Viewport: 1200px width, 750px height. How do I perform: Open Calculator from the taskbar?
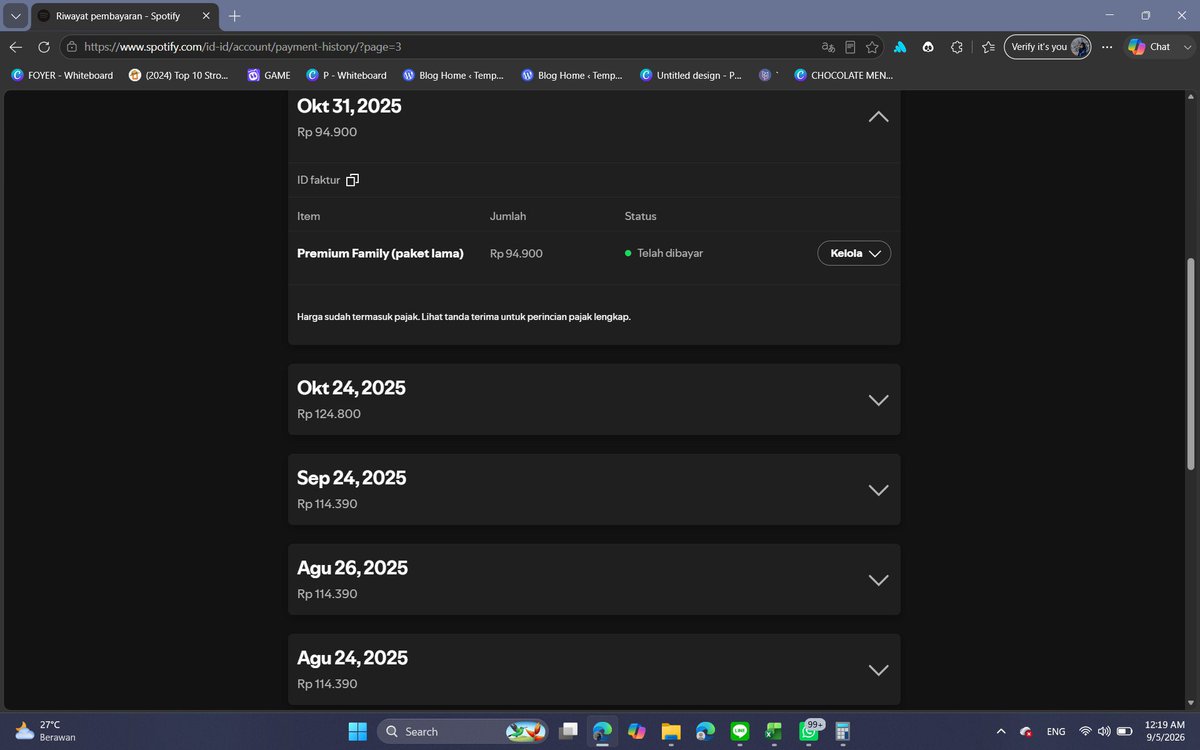[843, 731]
